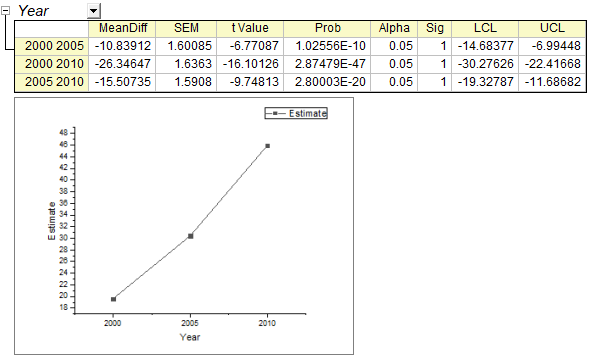
Task: Collapse the Year section tree node
Action: click(x=6, y=11)
